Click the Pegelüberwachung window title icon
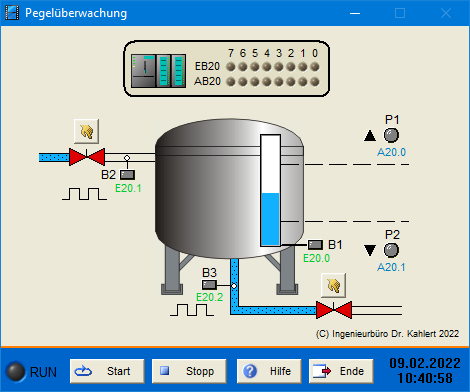The width and height of the screenshot is (470, 392). (12, 13)
